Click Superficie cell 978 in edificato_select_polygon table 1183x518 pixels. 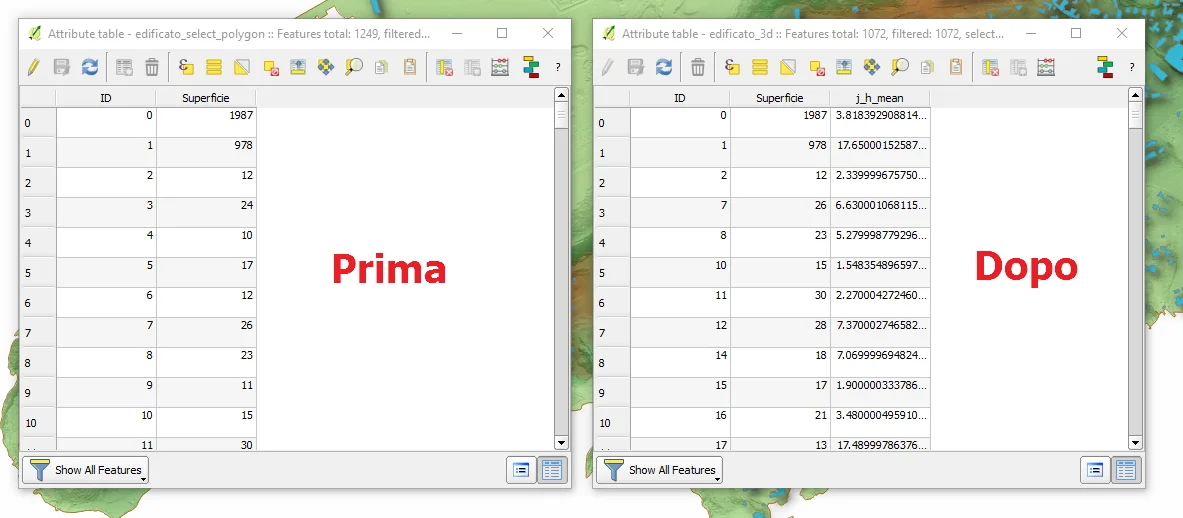206,152
